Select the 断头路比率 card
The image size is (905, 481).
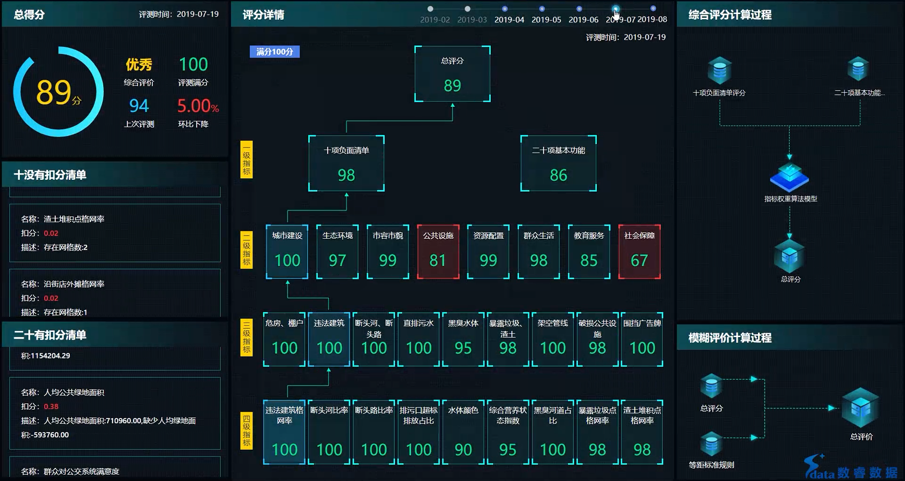(373, 432)
